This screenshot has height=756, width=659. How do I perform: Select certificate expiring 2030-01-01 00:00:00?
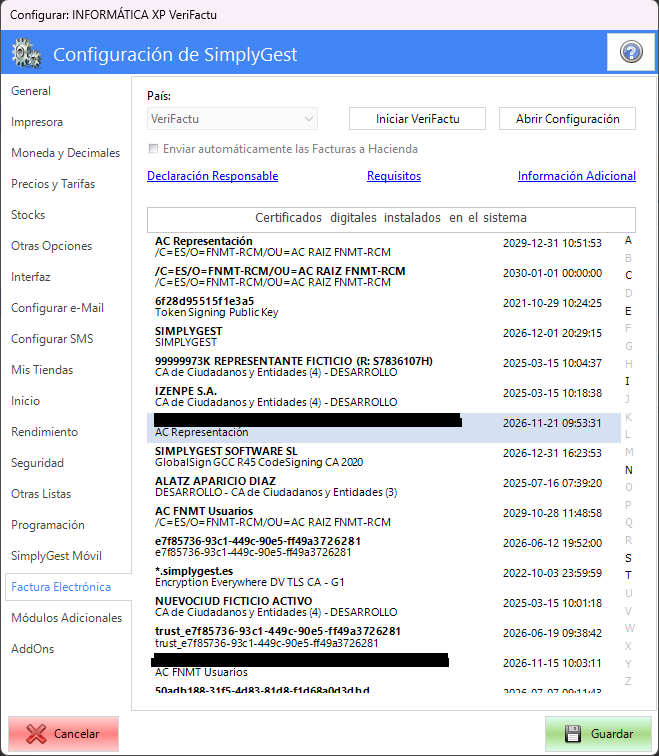384,276
